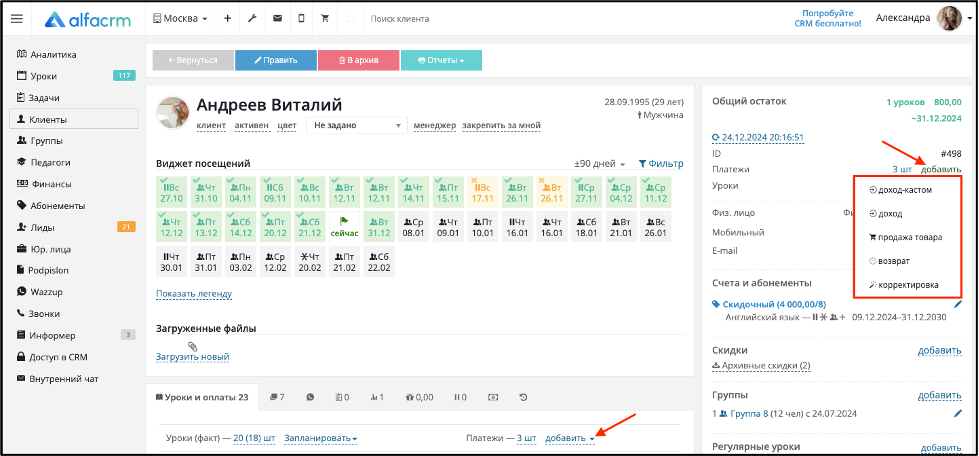Viewport: 979px width, 456px height.
Task: Open the shopping cart icon in top bar
Action: [325, 19]
